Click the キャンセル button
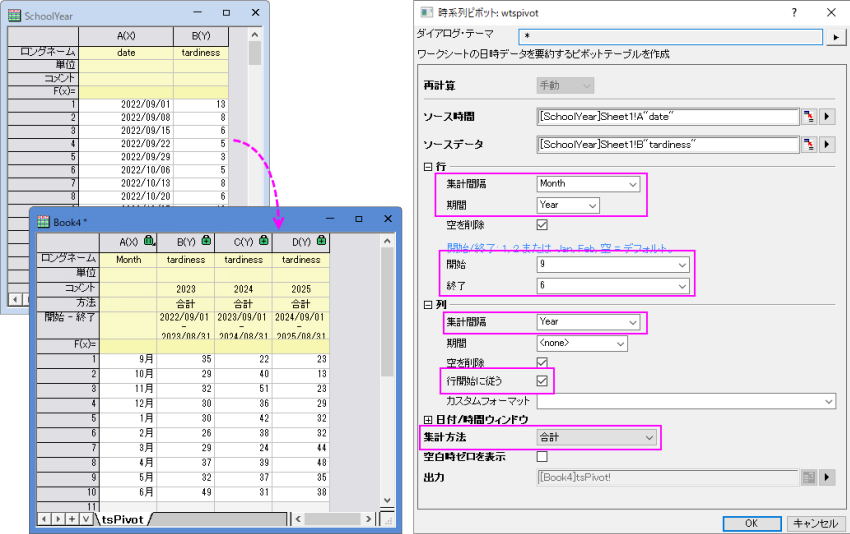Image resolution: width=850 pixels, height=534 pixels. 815,523
